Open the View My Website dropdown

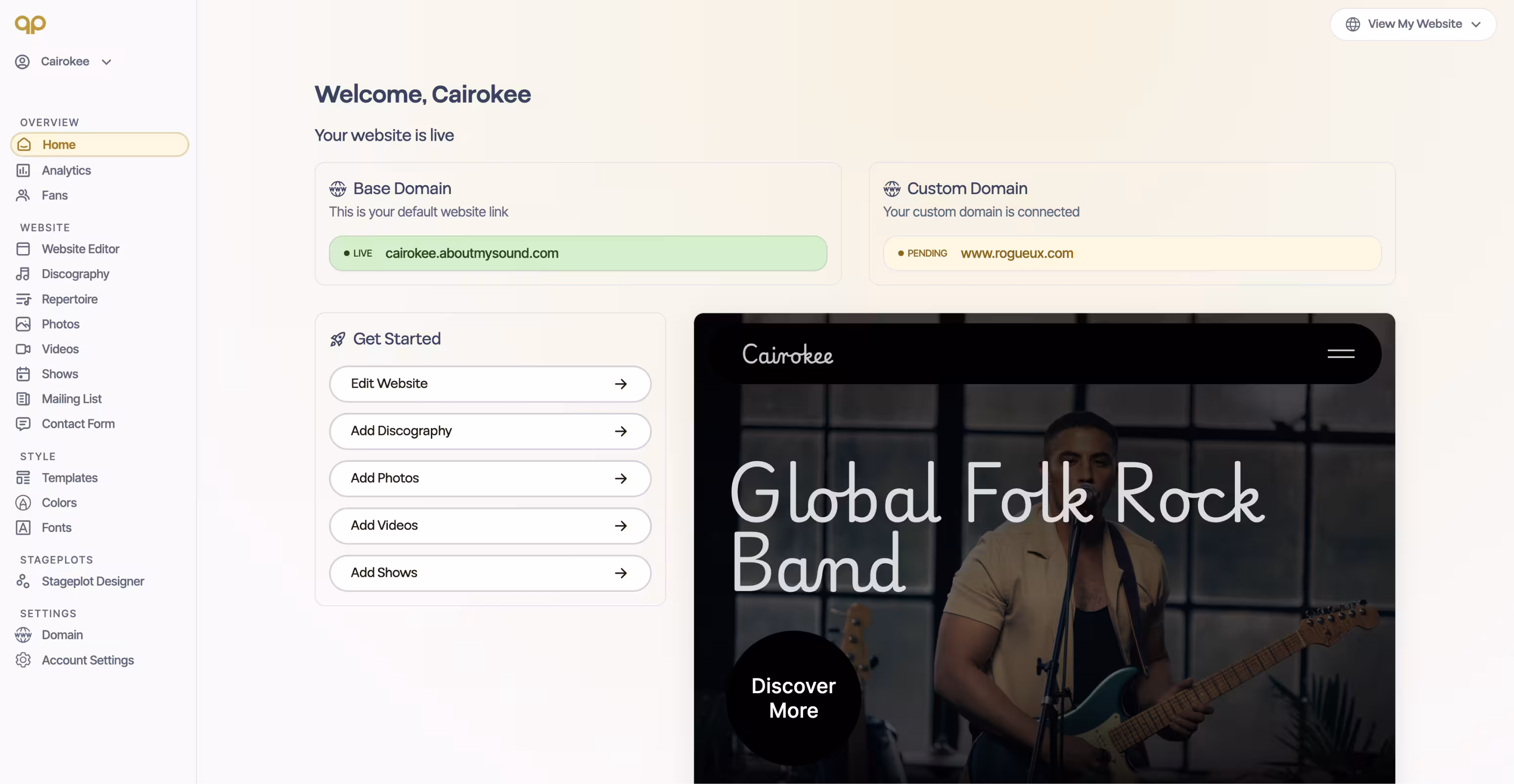tap(1412, 24)
